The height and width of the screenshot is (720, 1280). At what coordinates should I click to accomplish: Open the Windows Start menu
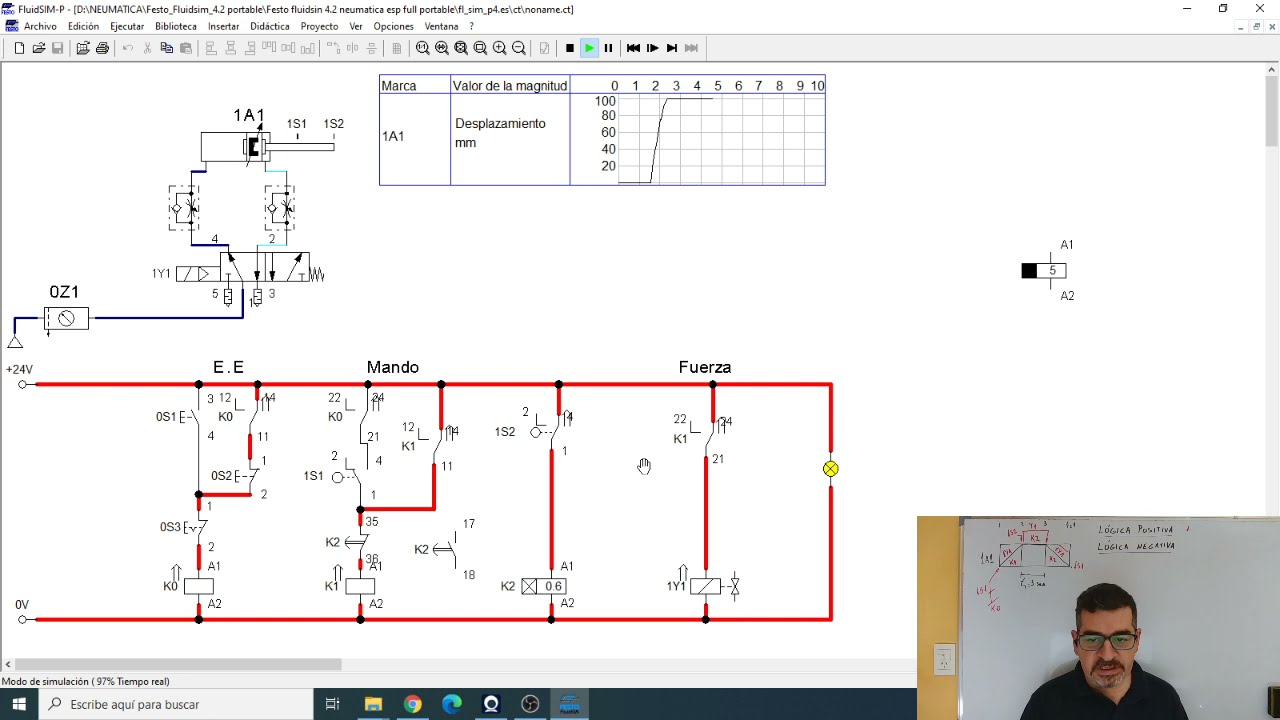tap(19, 704)
